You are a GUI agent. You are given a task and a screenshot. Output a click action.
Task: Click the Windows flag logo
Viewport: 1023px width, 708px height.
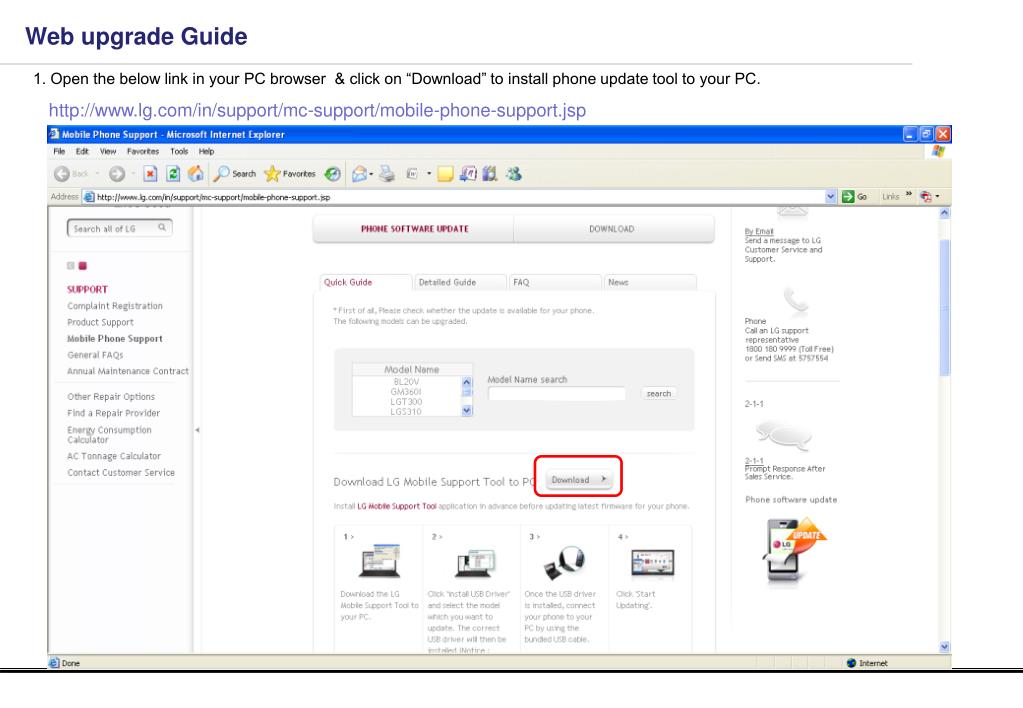938,151
